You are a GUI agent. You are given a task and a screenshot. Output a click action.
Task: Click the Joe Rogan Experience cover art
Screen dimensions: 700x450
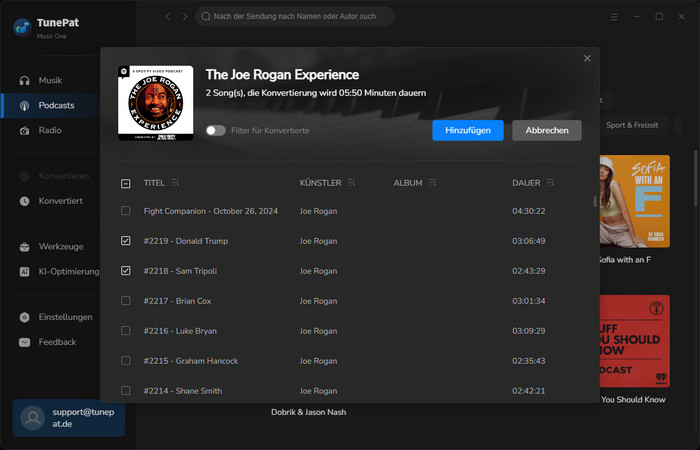[155, 103]
